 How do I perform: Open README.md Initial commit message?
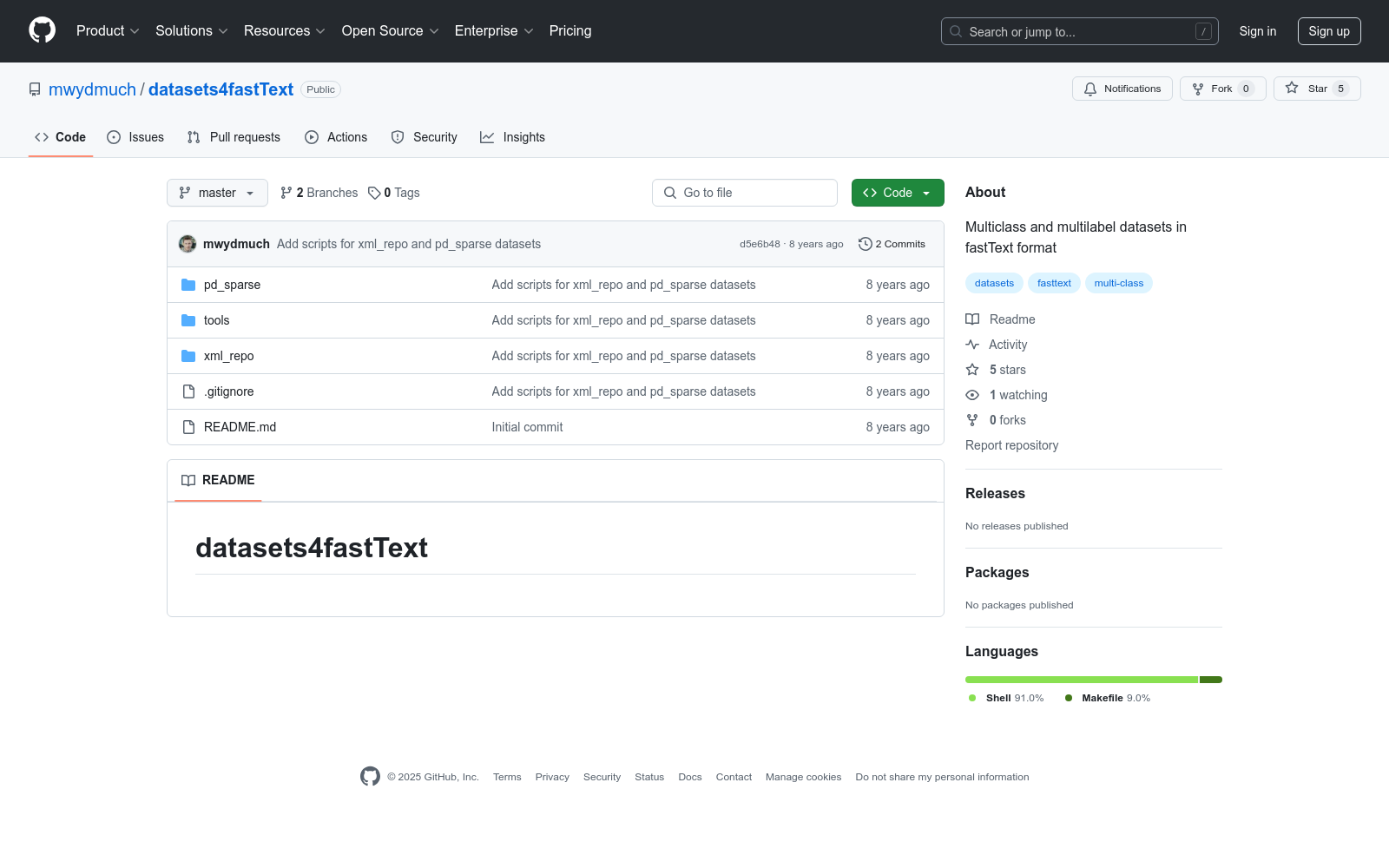tap(527, 427)
